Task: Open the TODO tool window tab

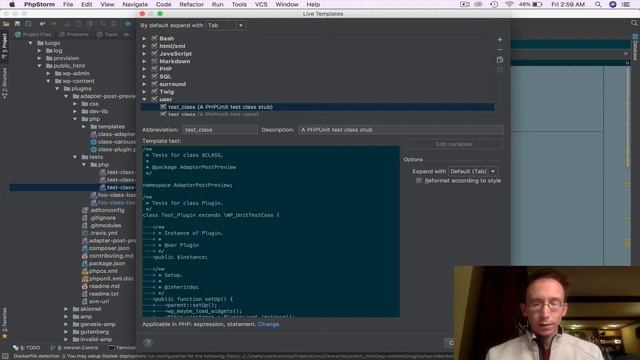Action: 27,348
